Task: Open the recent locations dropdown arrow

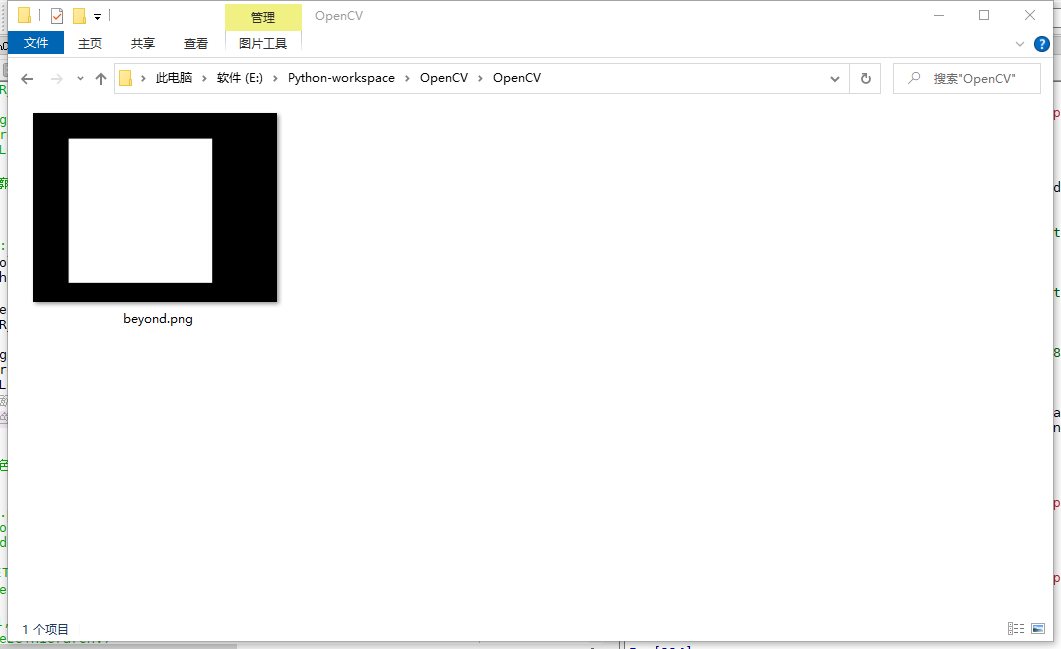Action: pos(80,79)
